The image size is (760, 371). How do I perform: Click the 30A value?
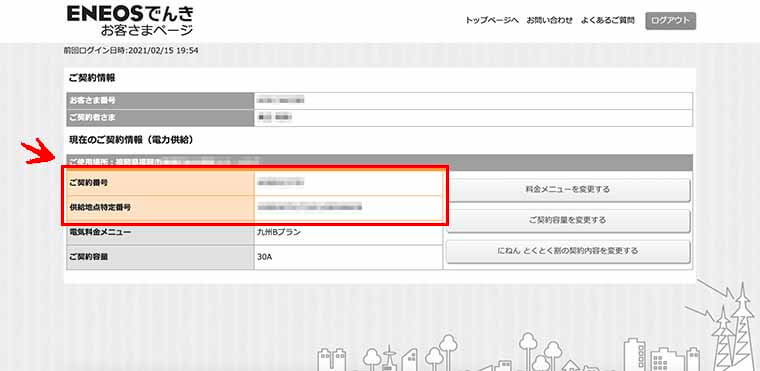pyautogui.click(x=265, y=257)
